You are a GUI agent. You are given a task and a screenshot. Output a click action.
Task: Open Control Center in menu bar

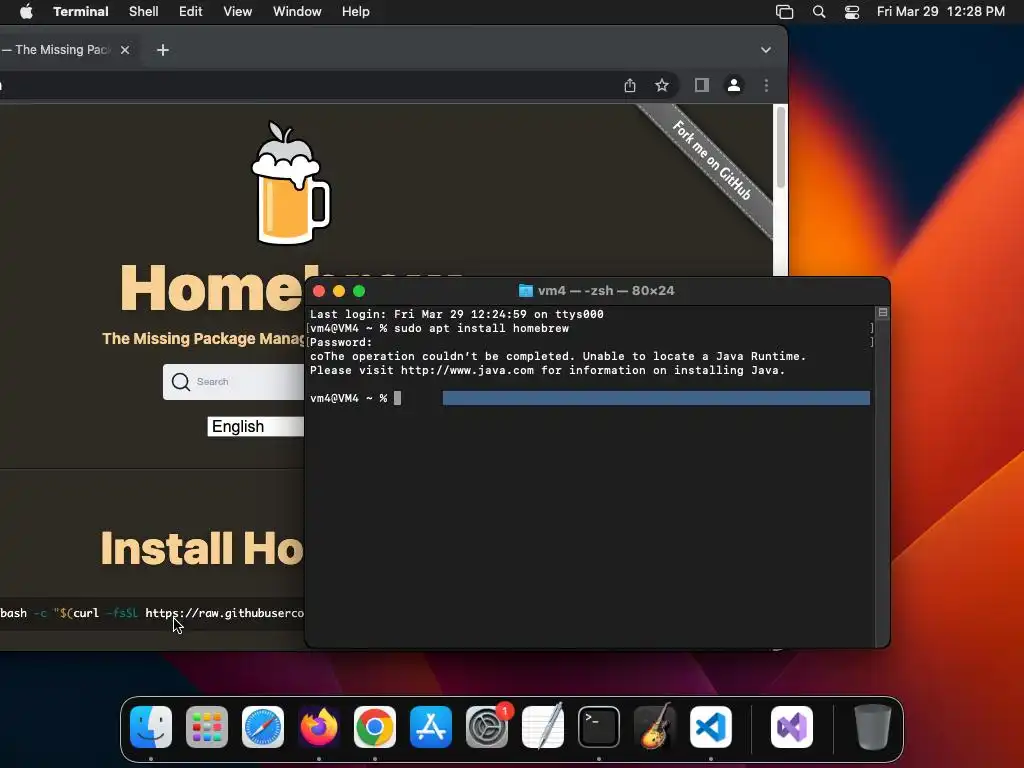point(852,12)
